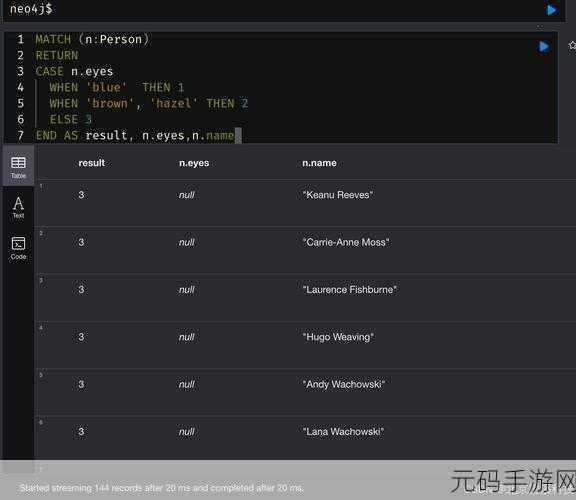Click result value 3 in Hugo Weaving row
Screen dimensions: 576x500
click(81, 337)
